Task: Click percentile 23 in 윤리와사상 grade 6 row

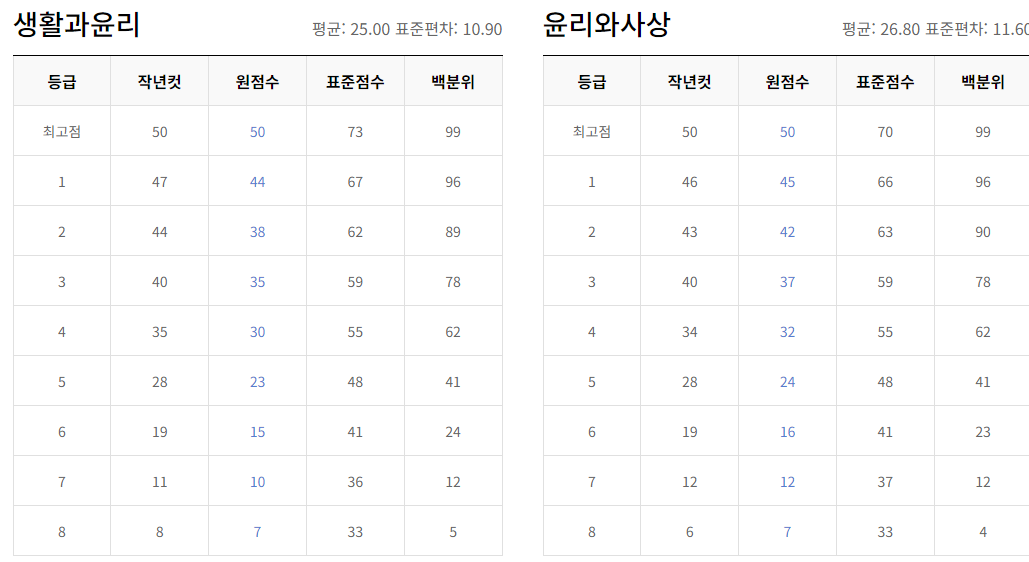Action: click(982, 431)
